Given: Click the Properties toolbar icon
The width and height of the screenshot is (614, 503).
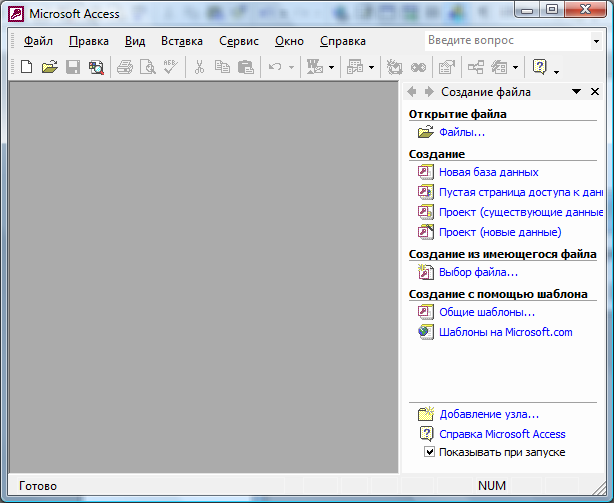Looking at the screenshot, I should pyautogui.click(x=447, y=67).
